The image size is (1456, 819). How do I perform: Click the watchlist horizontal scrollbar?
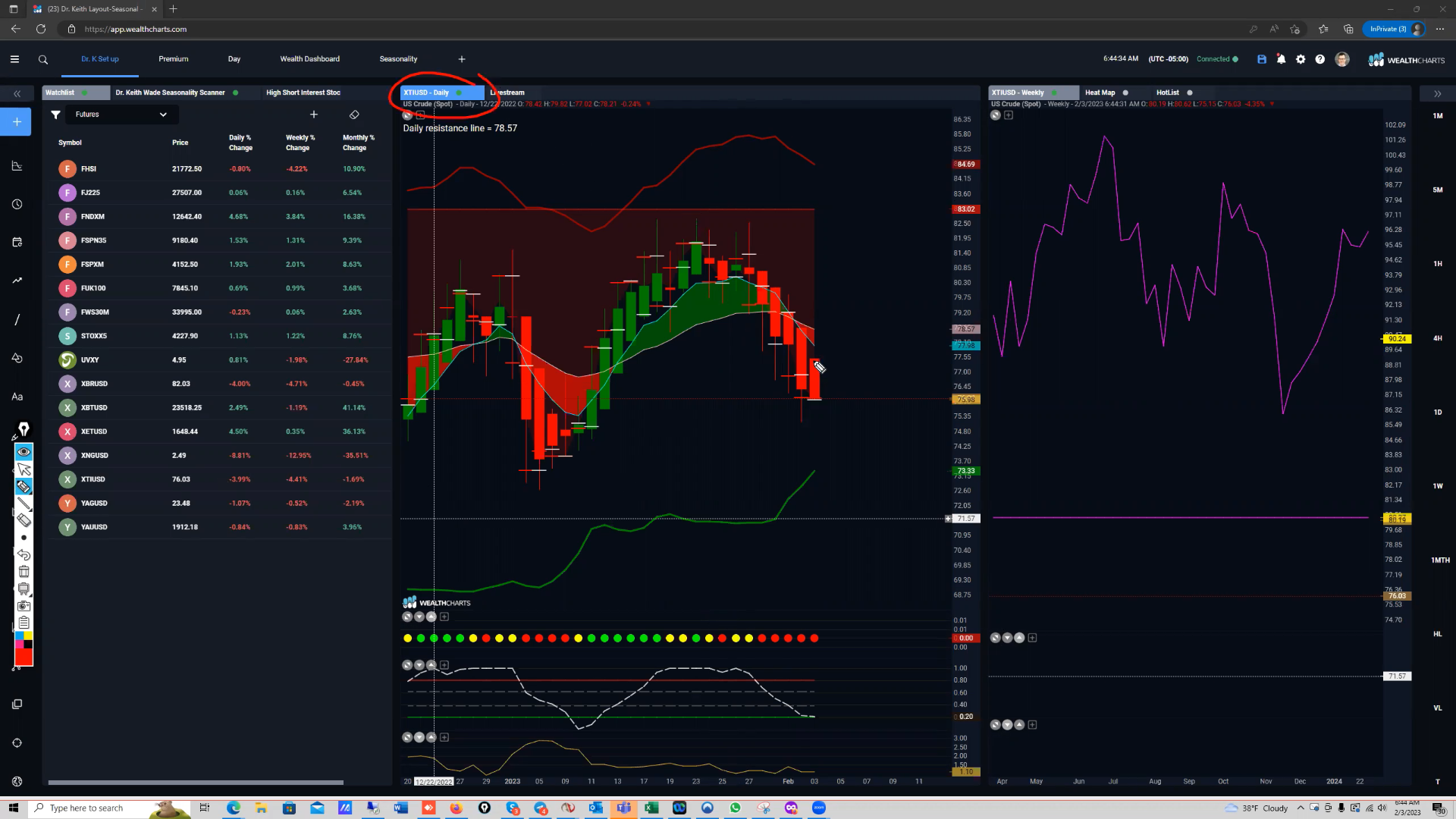point(196,783)
